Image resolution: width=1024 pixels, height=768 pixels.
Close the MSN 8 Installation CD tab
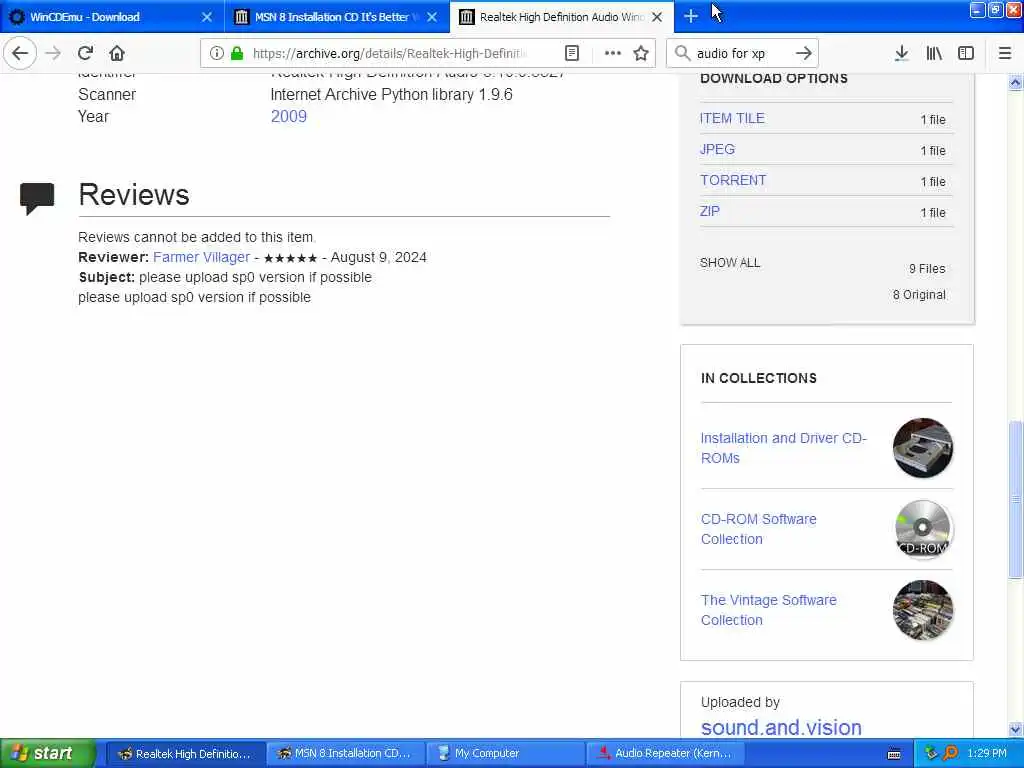click(432, 17)
